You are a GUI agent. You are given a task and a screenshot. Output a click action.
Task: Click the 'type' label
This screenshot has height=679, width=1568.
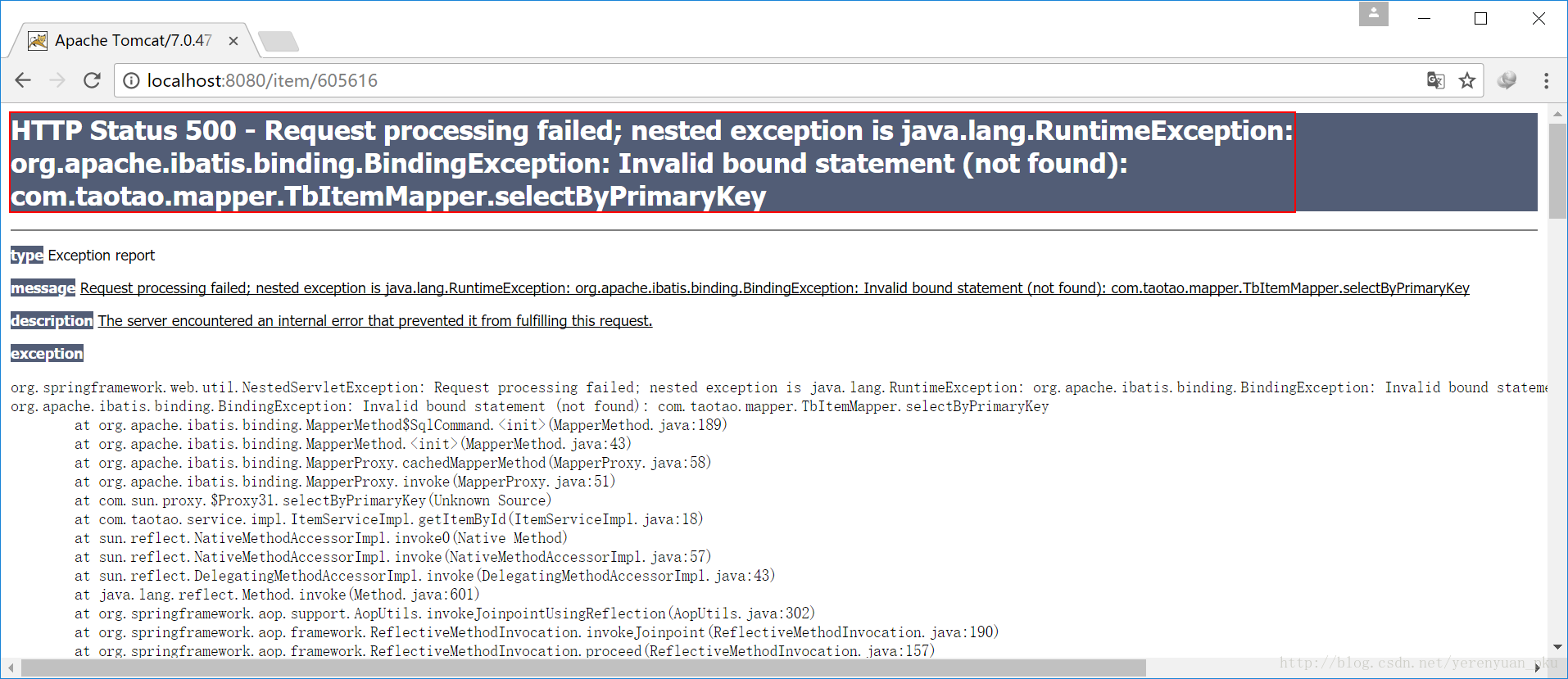(27, 256)
